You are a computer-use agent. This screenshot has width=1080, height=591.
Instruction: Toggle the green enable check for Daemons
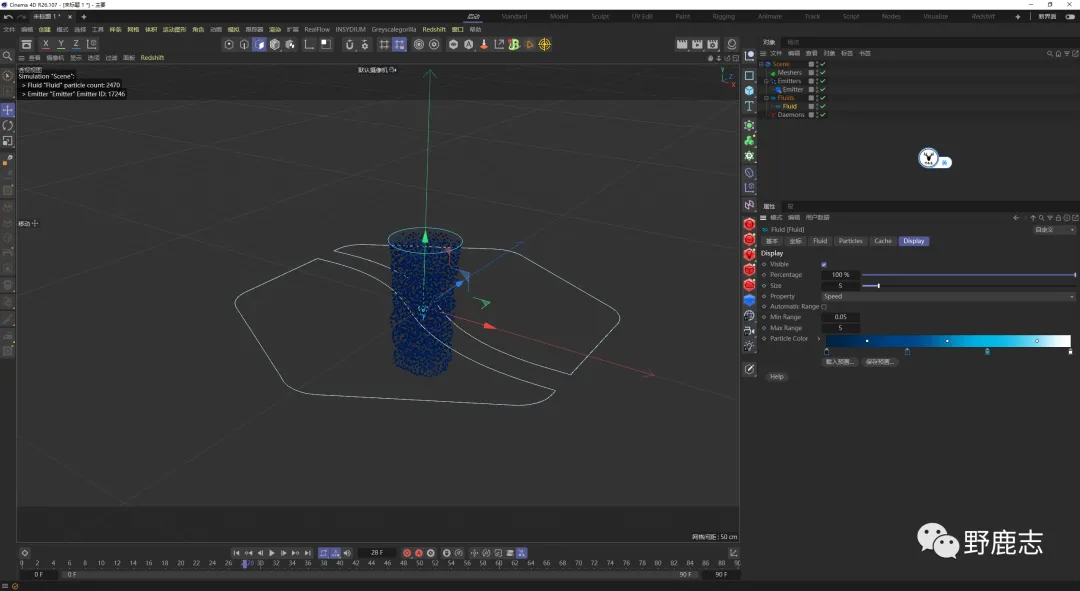coord(823,115)
